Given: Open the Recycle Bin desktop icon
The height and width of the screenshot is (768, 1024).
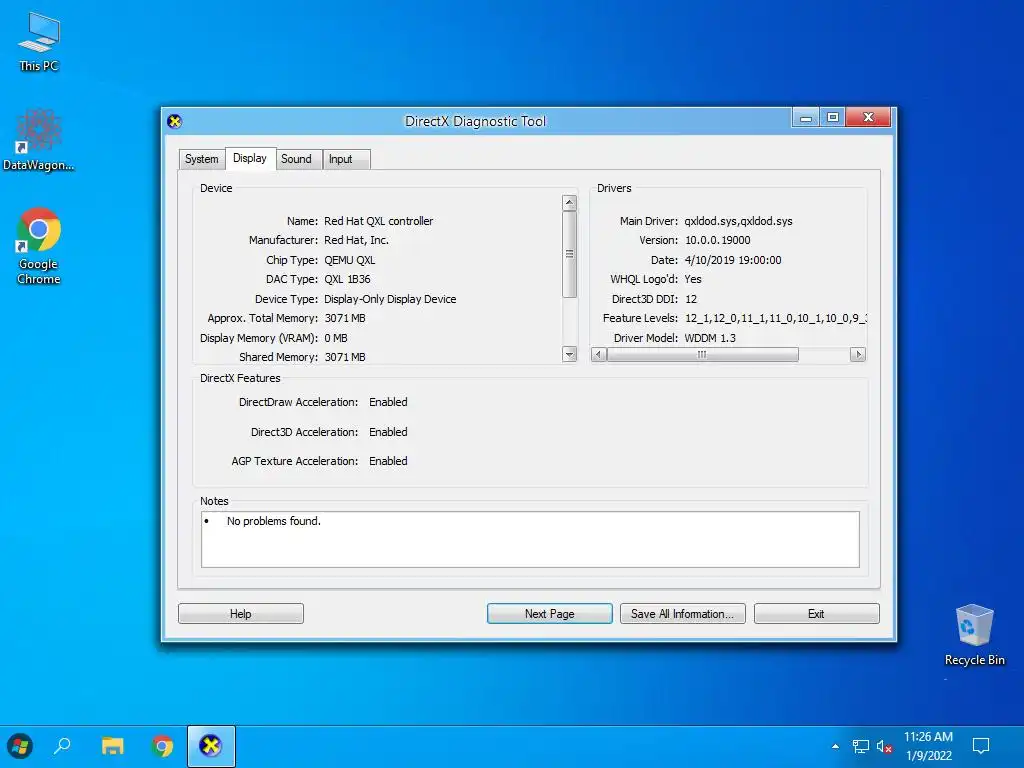Looking at the screenshot, I should pyautogui.click(x=974, y=635).
